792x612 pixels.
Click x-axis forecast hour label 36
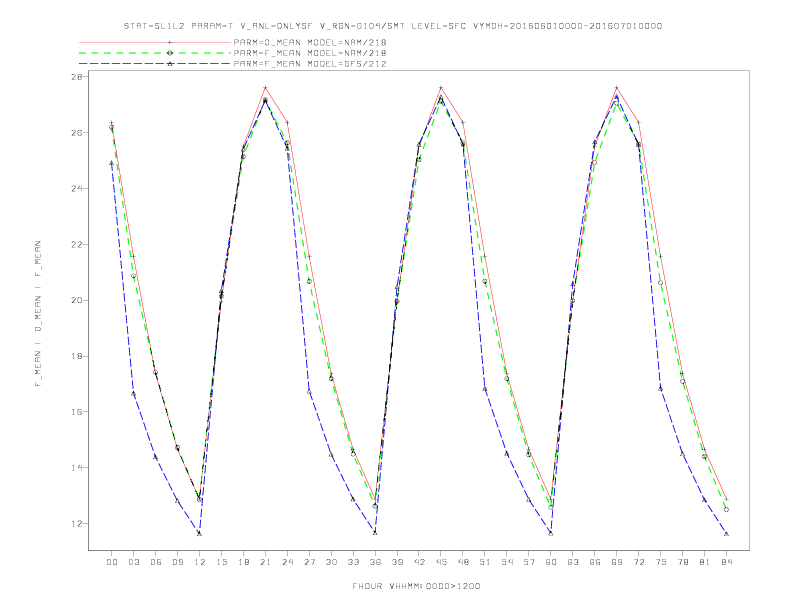(375, 562)
